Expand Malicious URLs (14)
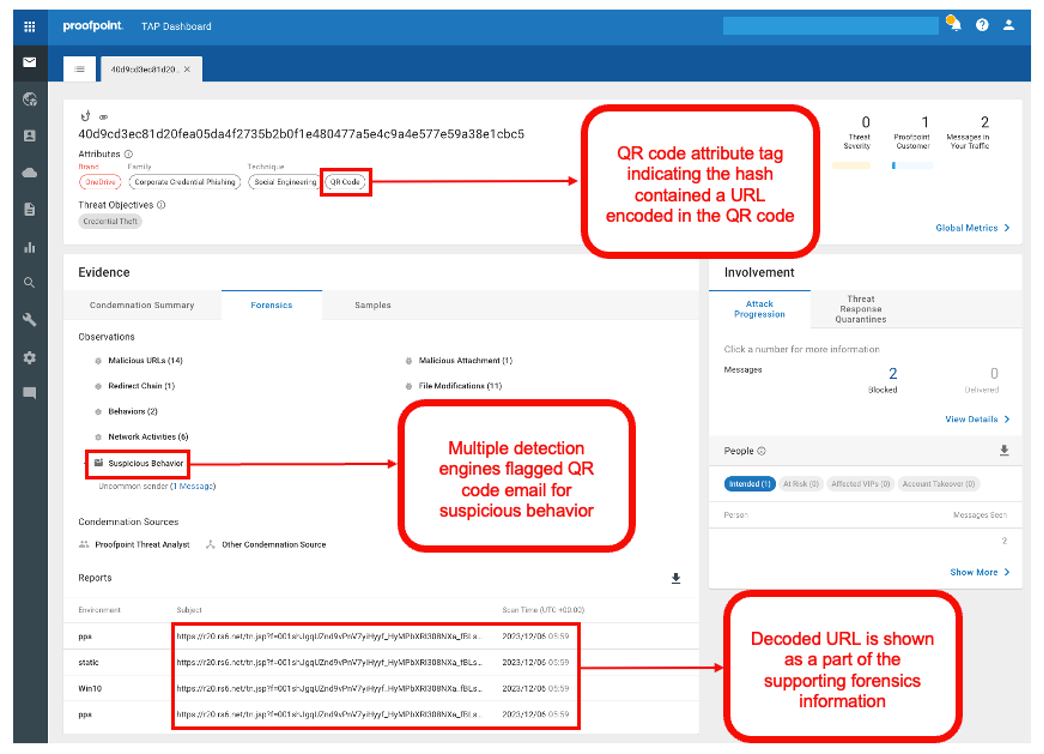 click(145, 360)
